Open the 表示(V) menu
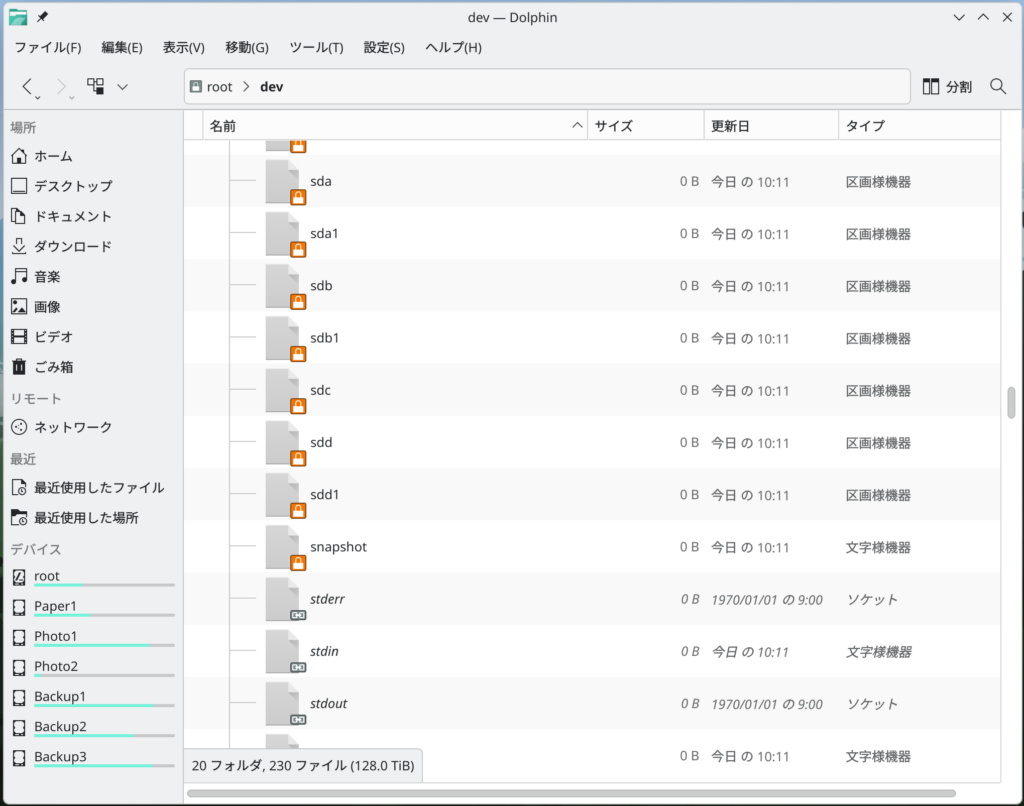The height and width of the screenshot is (806, 1024). pos(183,48)
